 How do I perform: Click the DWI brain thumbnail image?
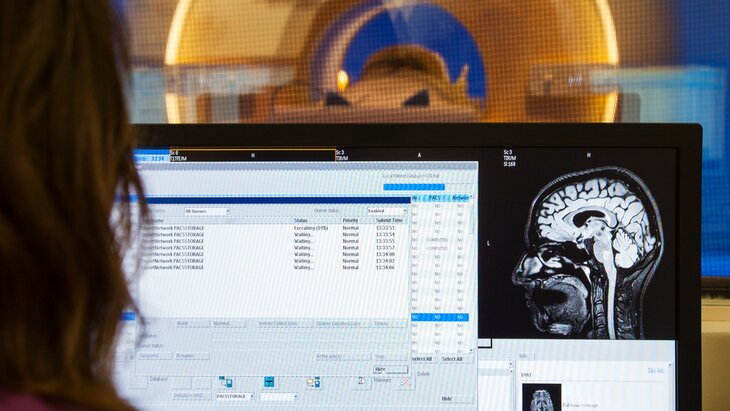[541, 397]
